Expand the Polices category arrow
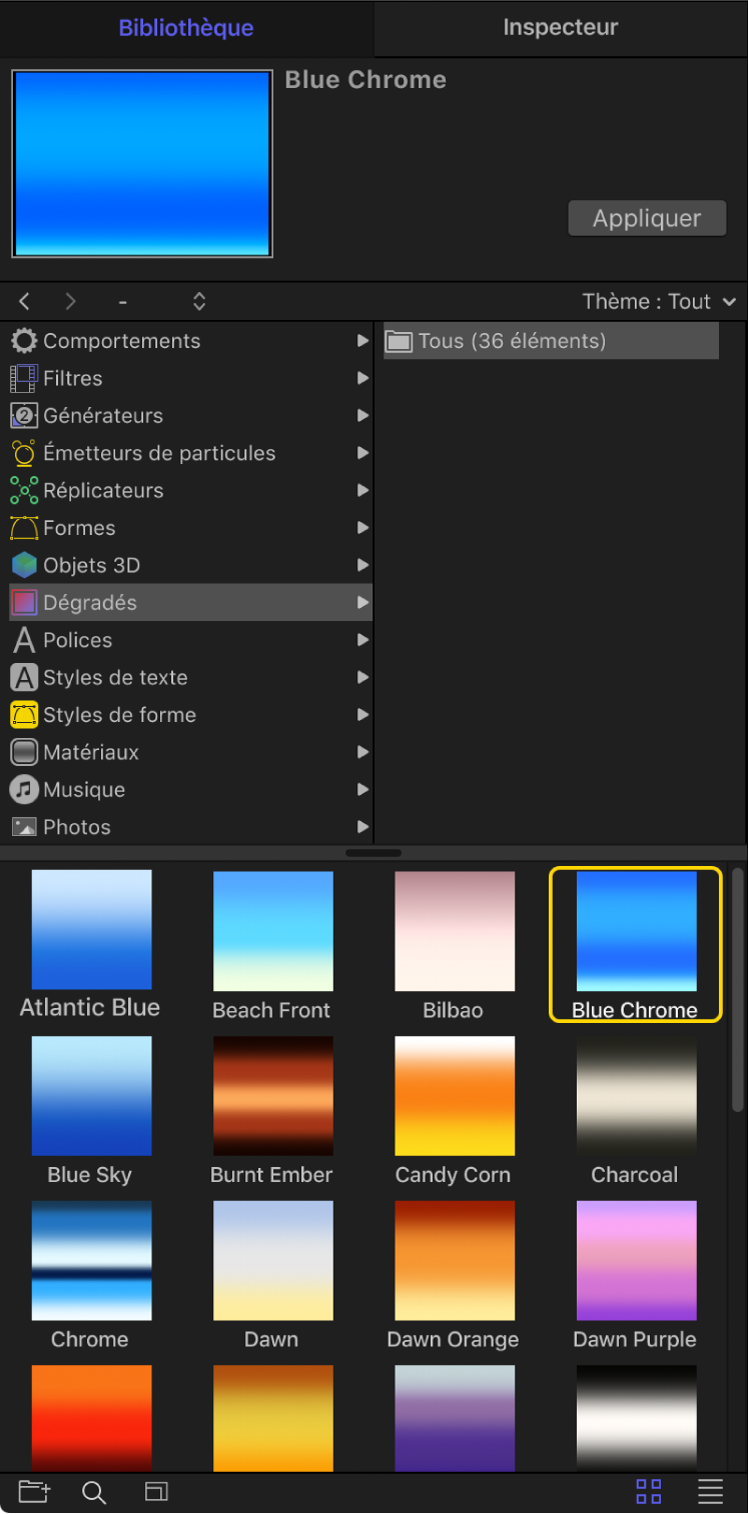748x1514 pixels. [362, 640]
